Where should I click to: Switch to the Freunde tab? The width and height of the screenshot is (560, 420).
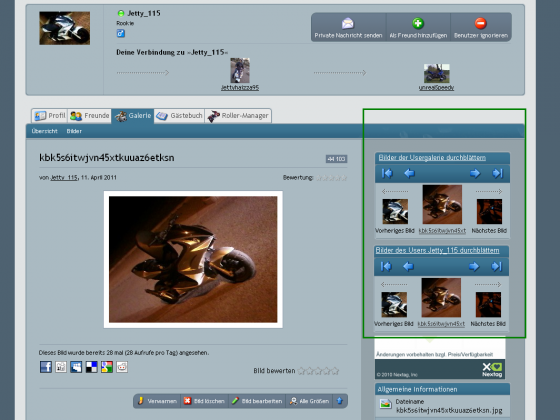point(90,116)
